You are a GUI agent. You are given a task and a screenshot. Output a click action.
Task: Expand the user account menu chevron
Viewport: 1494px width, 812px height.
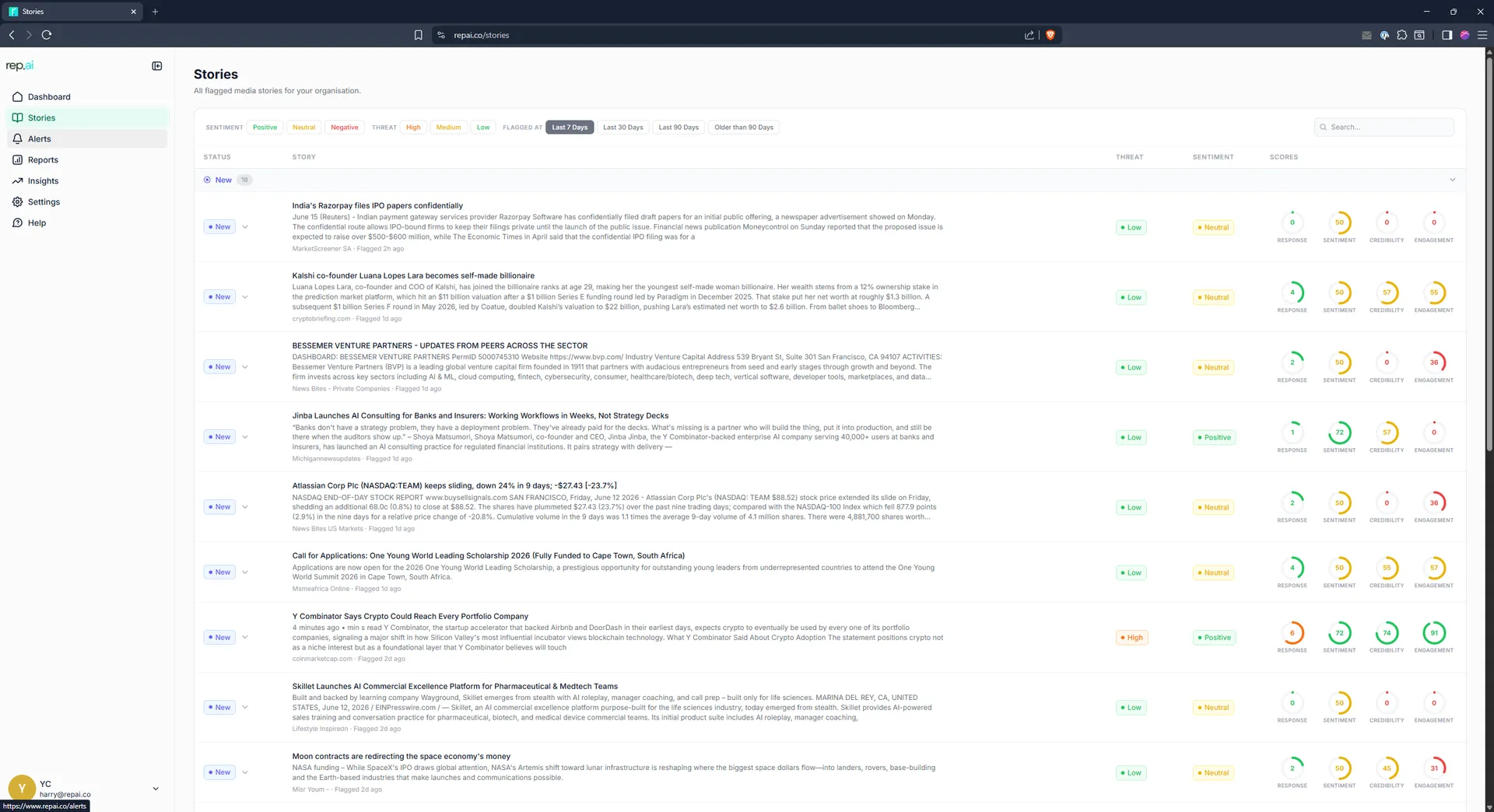(x=156, y=789)
